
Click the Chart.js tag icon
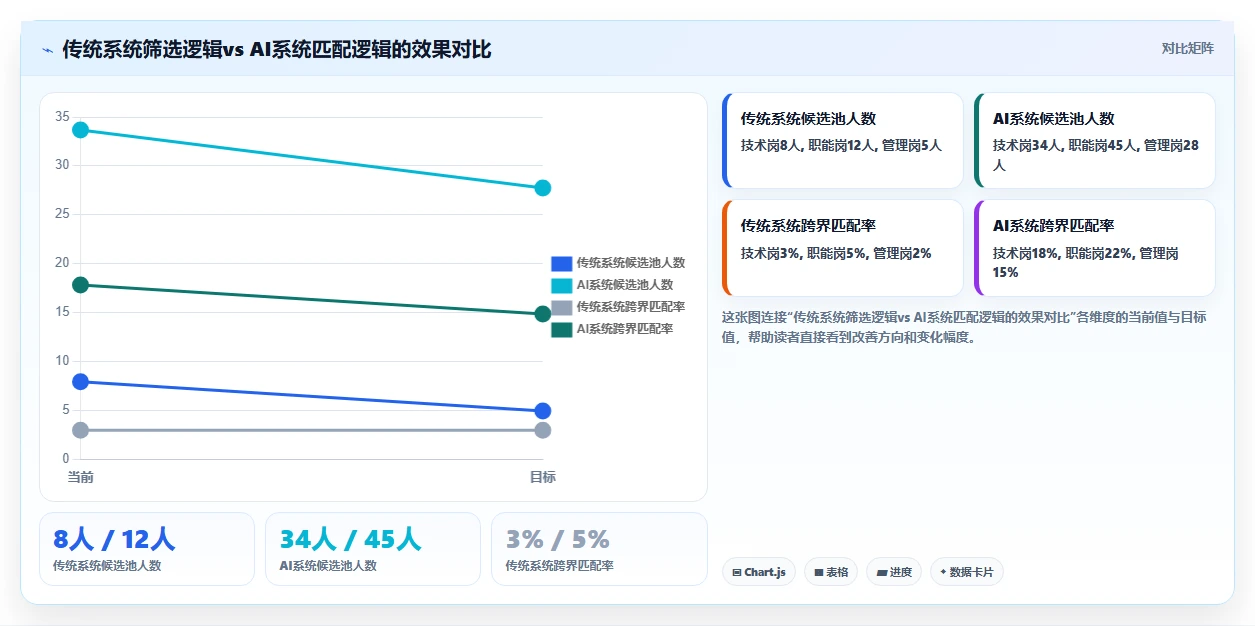coord(737,573)
